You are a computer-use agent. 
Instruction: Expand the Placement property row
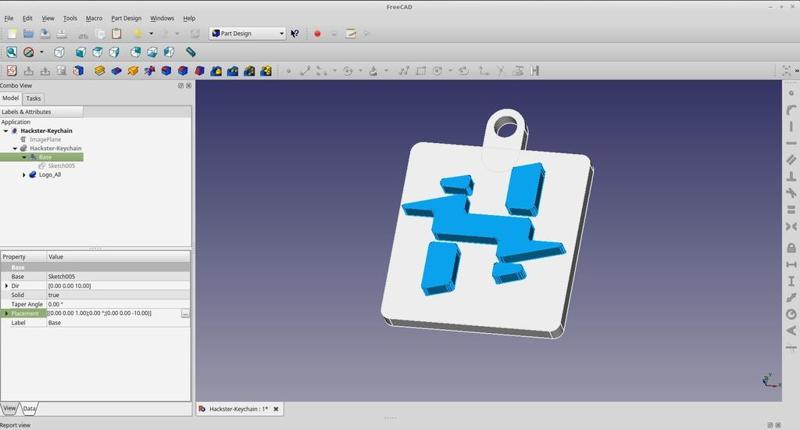click(6, 314)
